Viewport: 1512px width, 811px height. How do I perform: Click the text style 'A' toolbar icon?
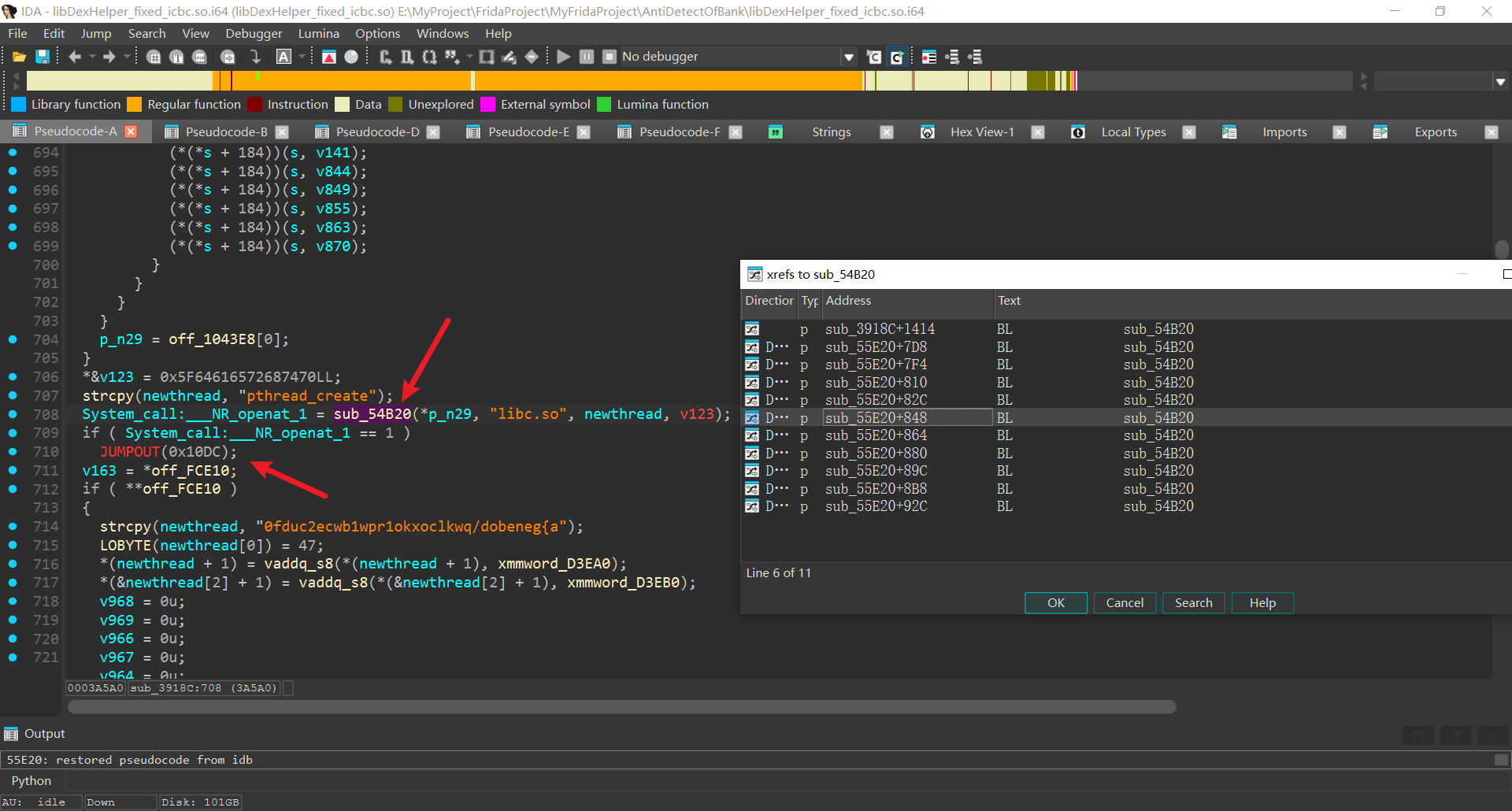(283, 57)
